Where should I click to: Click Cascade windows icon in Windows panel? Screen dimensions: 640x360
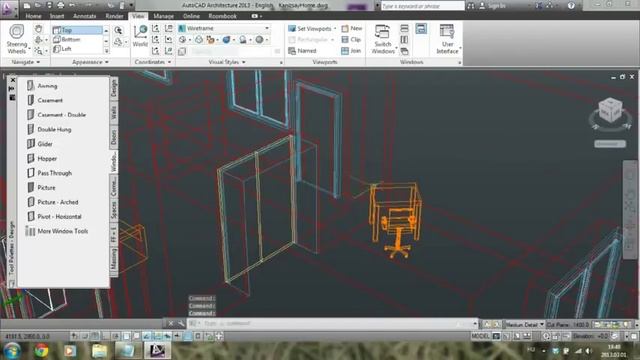pyautogui.click(x=404, y=51)
